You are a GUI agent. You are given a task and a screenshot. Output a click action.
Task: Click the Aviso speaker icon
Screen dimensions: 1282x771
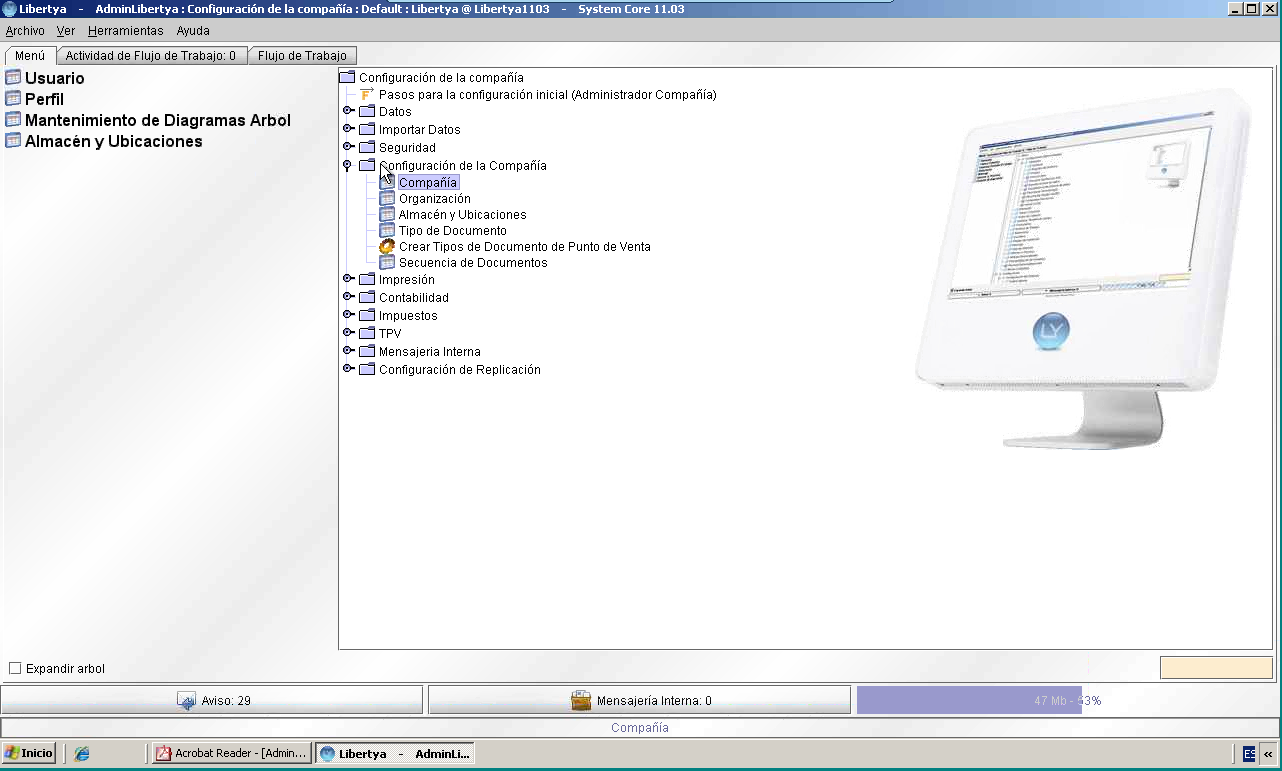pos(186,700)
